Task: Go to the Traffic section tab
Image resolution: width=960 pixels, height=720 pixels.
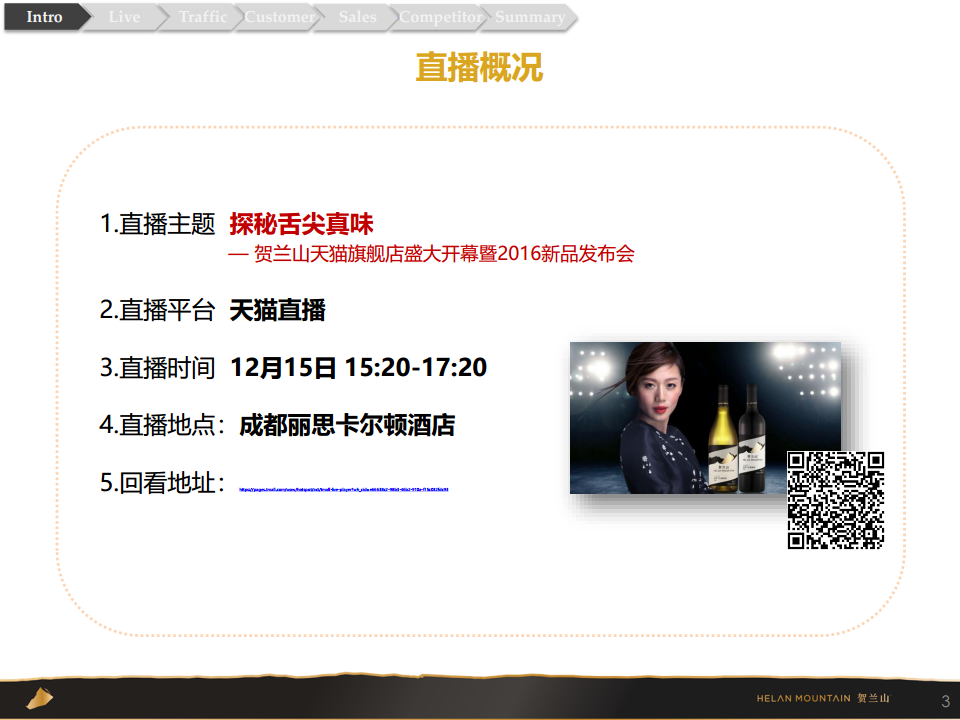Action: (x=202, y=17)
